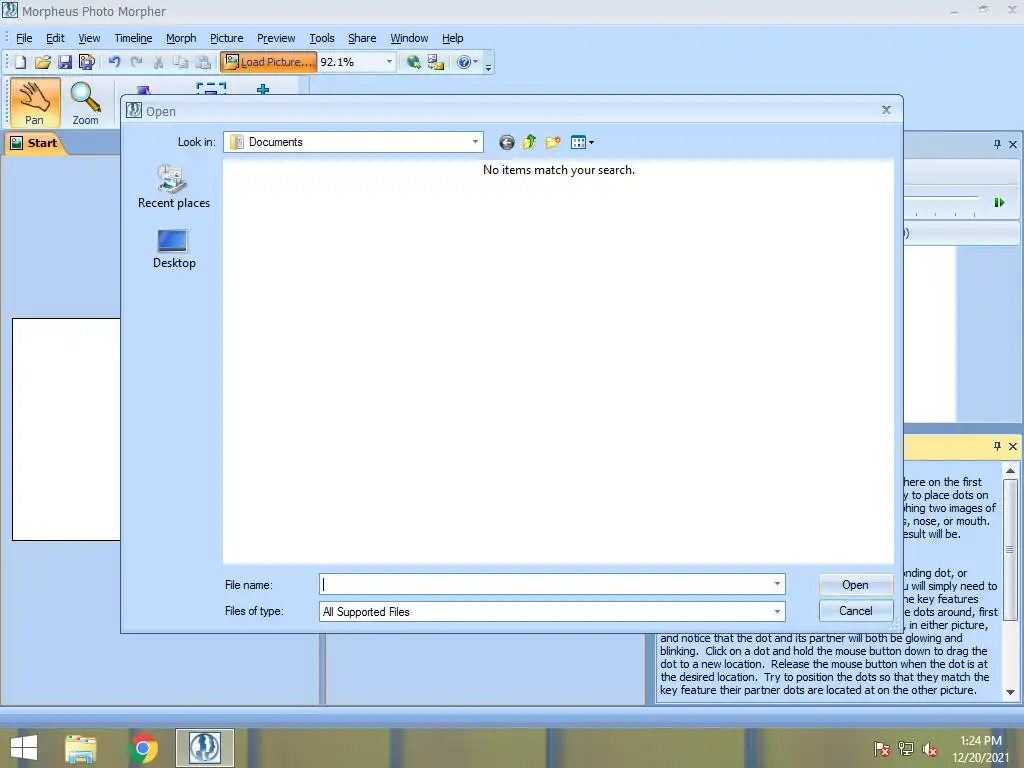Click the Back arrow icon in Open dialog
This screenshot has height=768, width=1024.
coord(506,142)
